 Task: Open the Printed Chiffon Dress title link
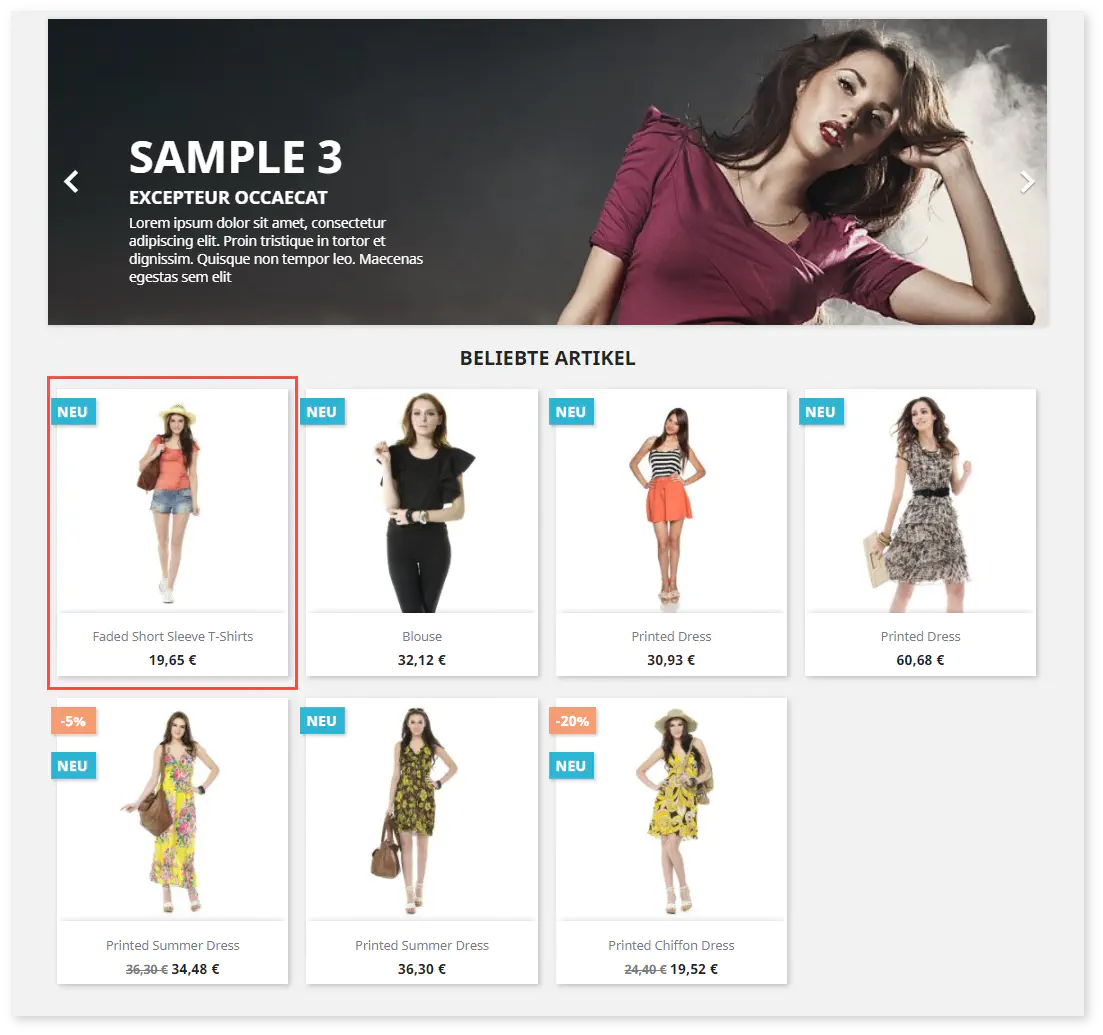[671, 945]
